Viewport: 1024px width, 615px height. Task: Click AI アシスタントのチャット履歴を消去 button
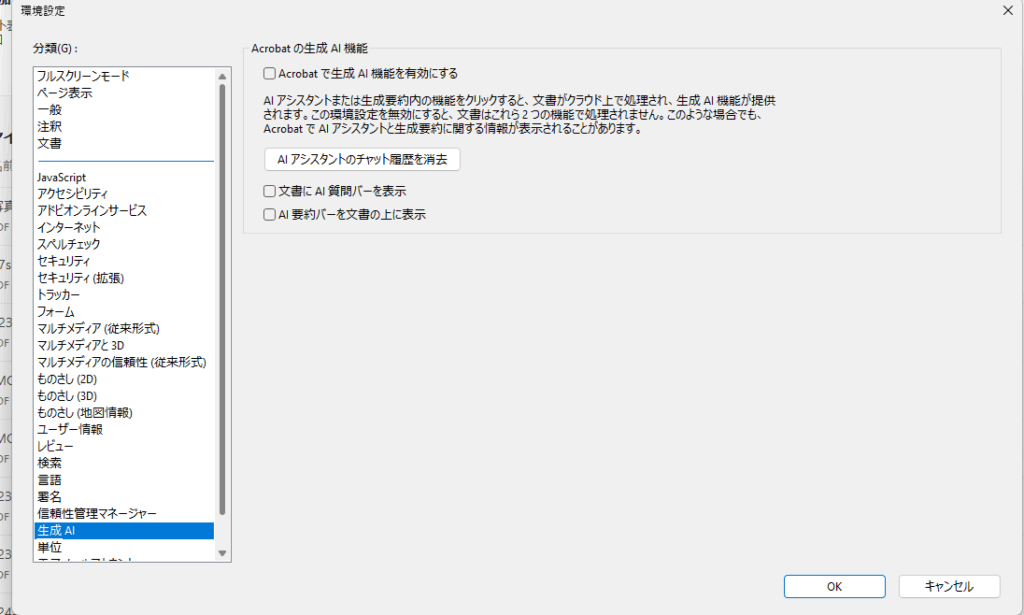(361, 159)
